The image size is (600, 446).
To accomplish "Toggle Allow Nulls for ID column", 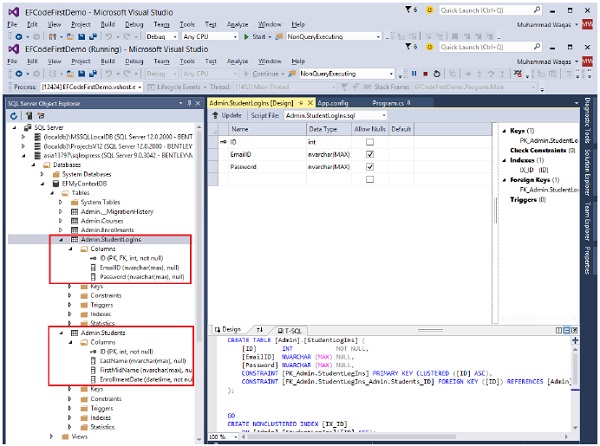I will [x=369, y=142].
